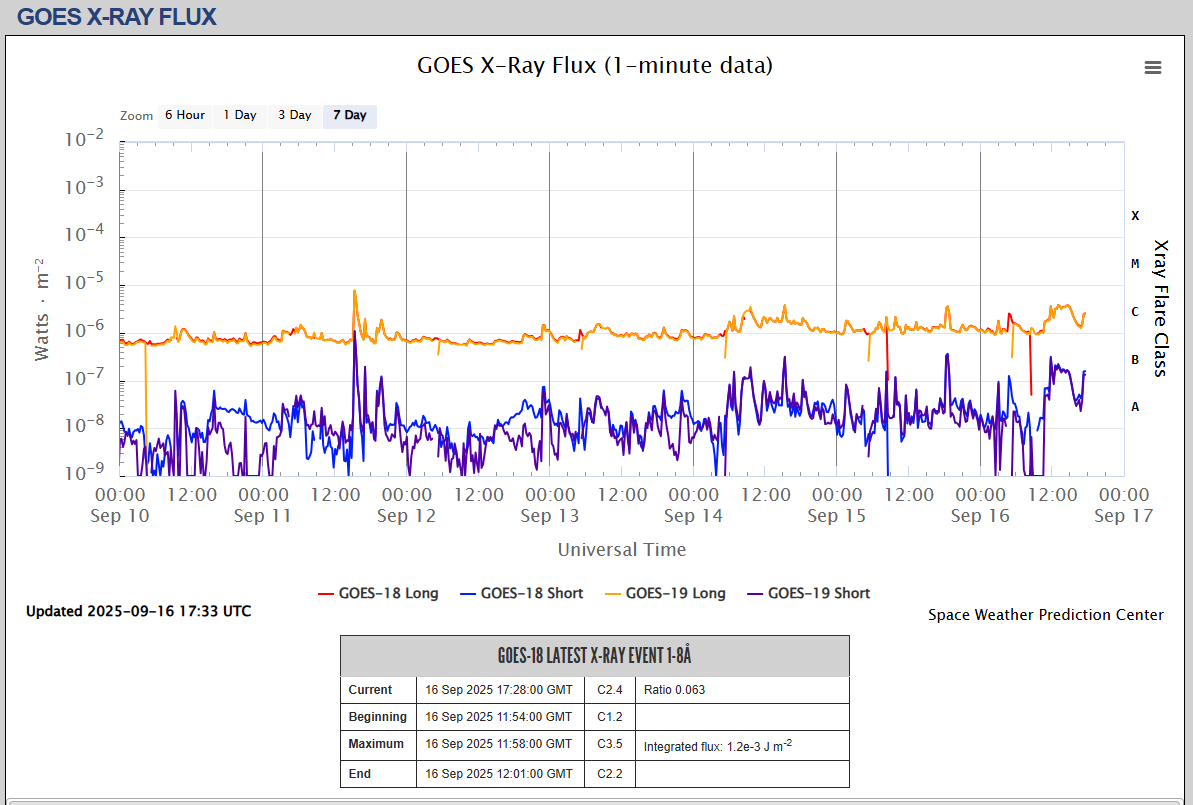Image resolution: width=1193 pixels, height=805 pixels.
Task: Click the C flare class label
Action: click(1135, 312)
